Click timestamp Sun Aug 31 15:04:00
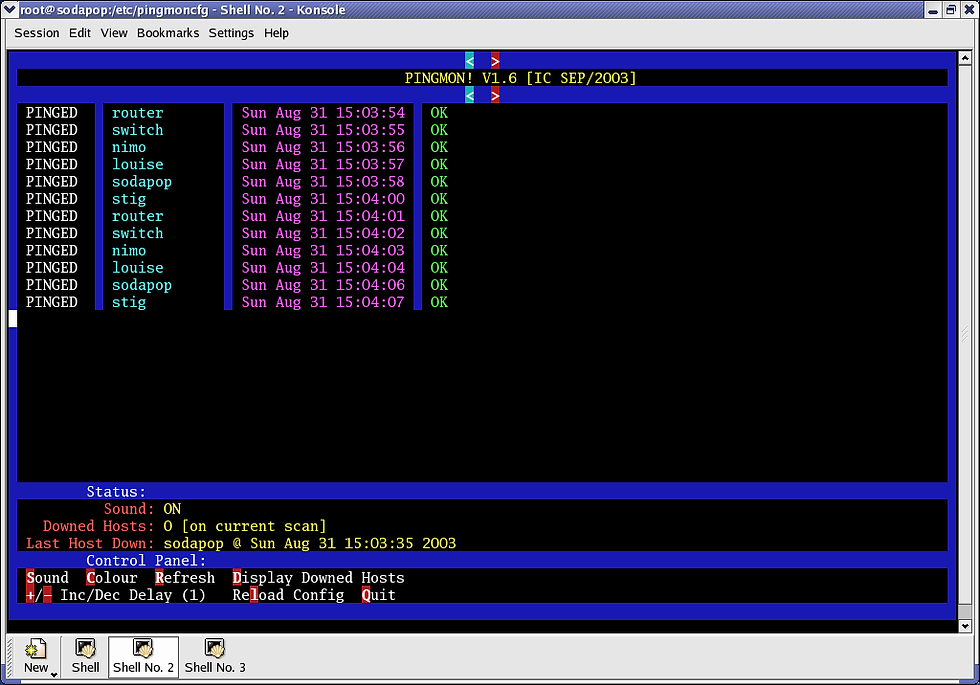Image resolution: width=980 pixels, height=685 pixels. 323,199
